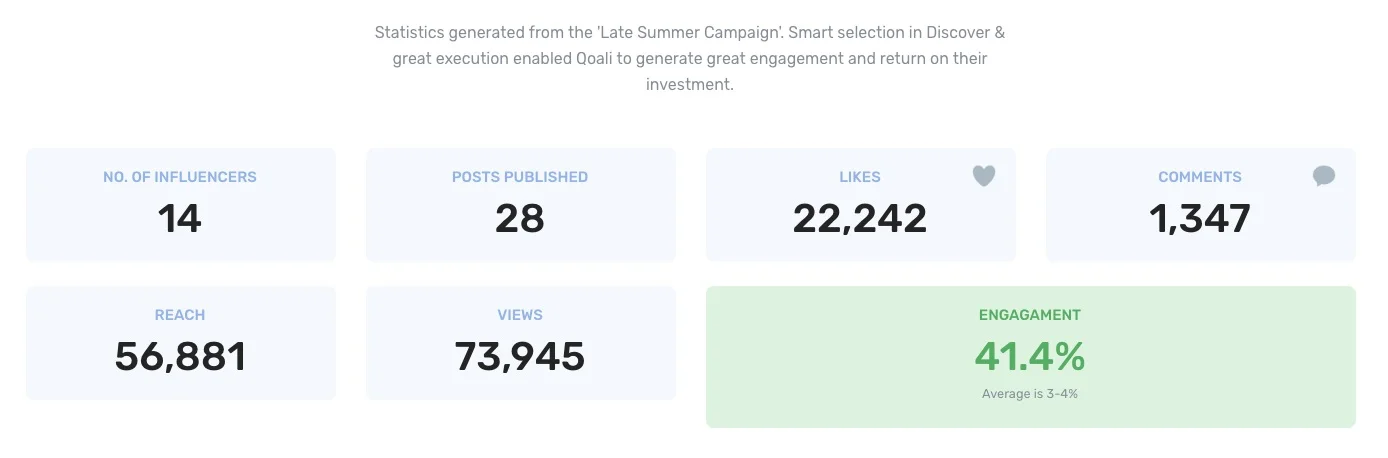Select the No. of Influencers card
1388x458 pixels.
181,205
